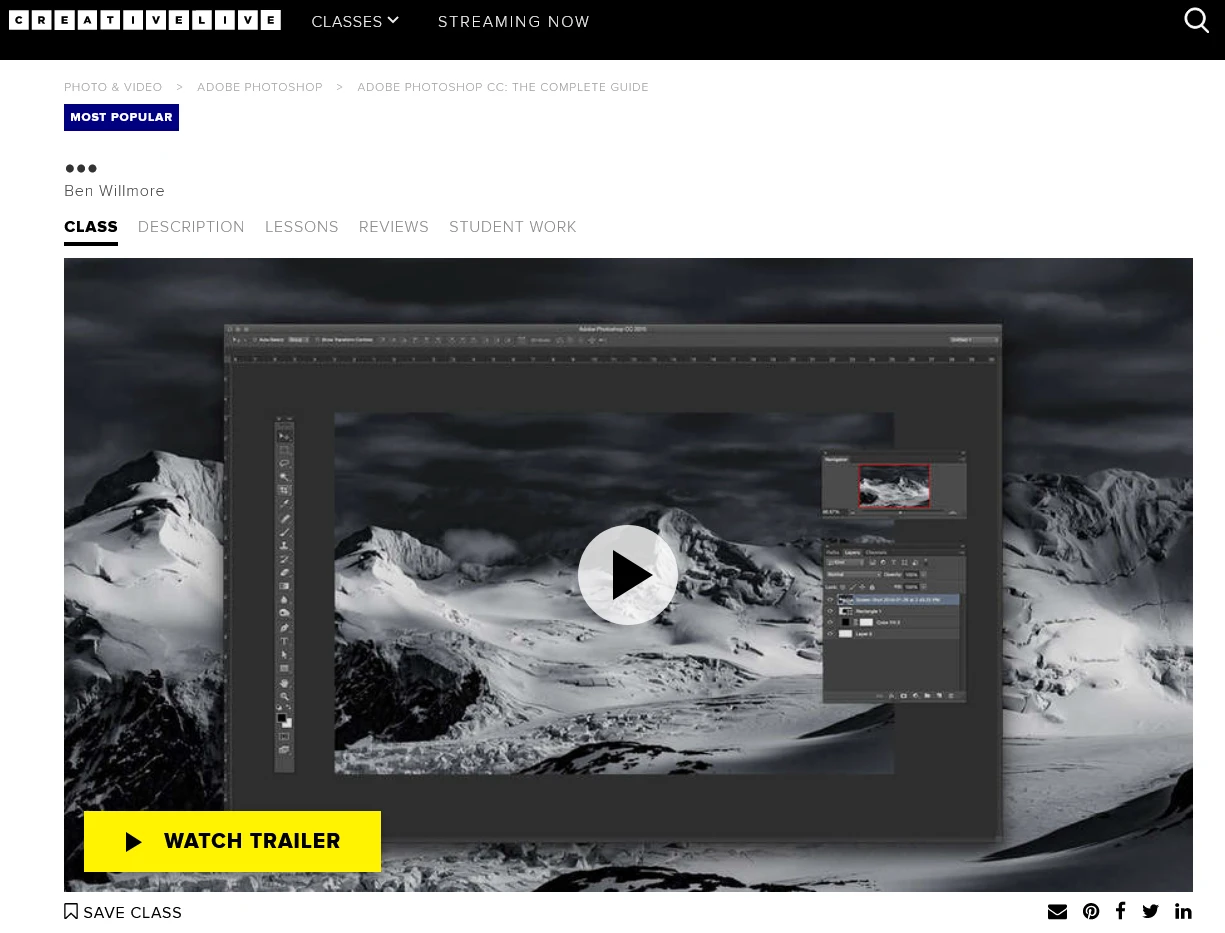
Task: Click the Watch Trailer button
Action: [232, 841]
